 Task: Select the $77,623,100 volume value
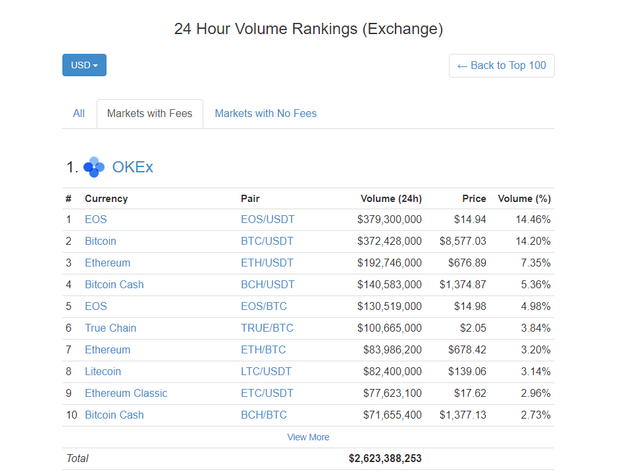393,393
